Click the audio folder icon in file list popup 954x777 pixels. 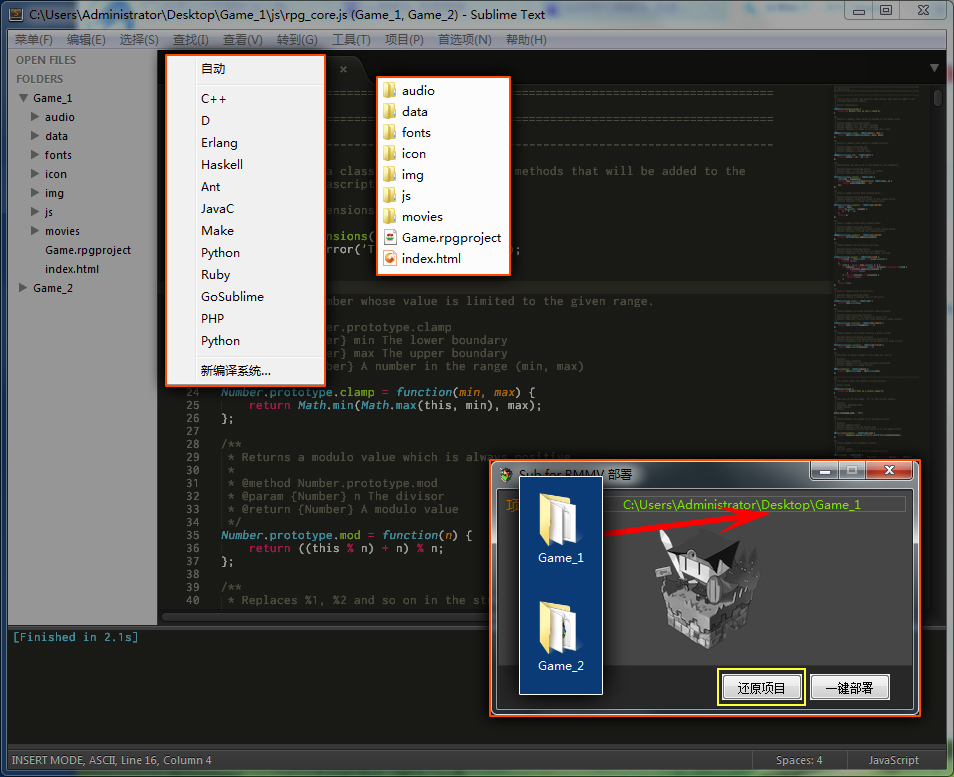tap(389, 91)
